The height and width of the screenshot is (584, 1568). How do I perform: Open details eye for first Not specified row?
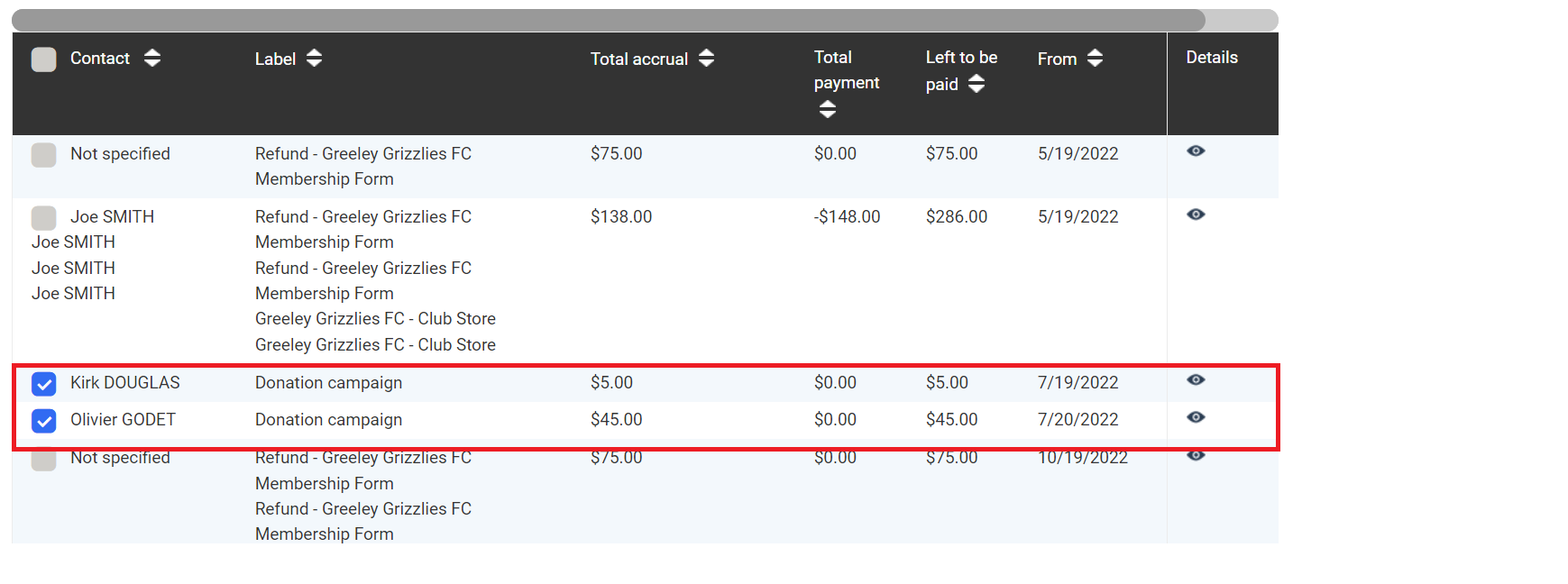[x=1196, y=151]
